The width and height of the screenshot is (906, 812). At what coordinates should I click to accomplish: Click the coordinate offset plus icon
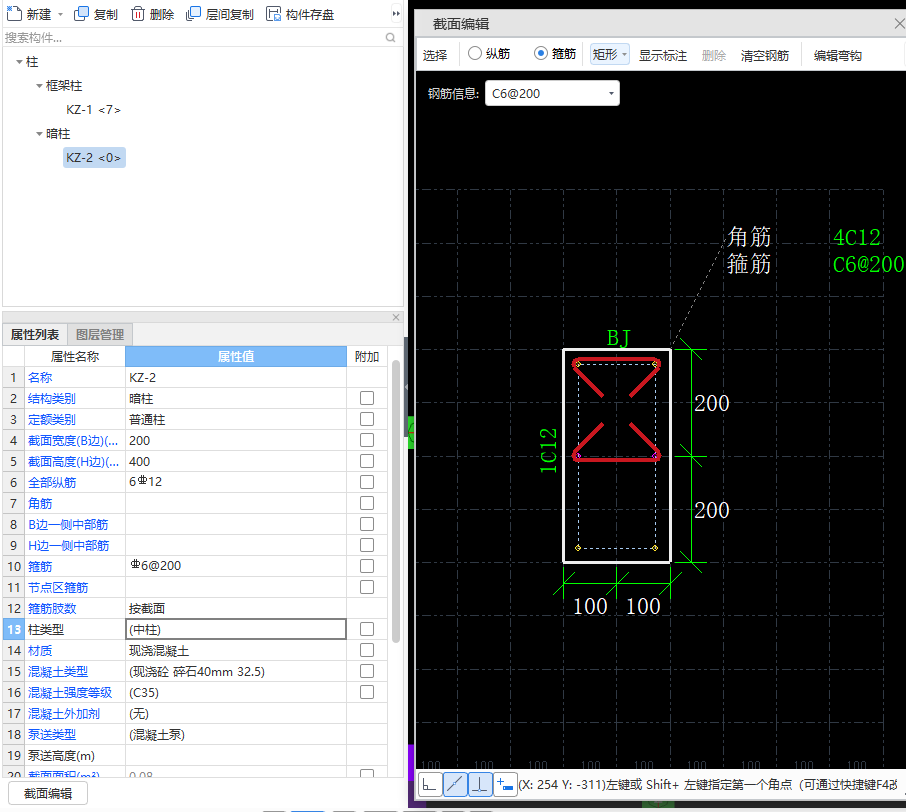(x=505, y=784)
